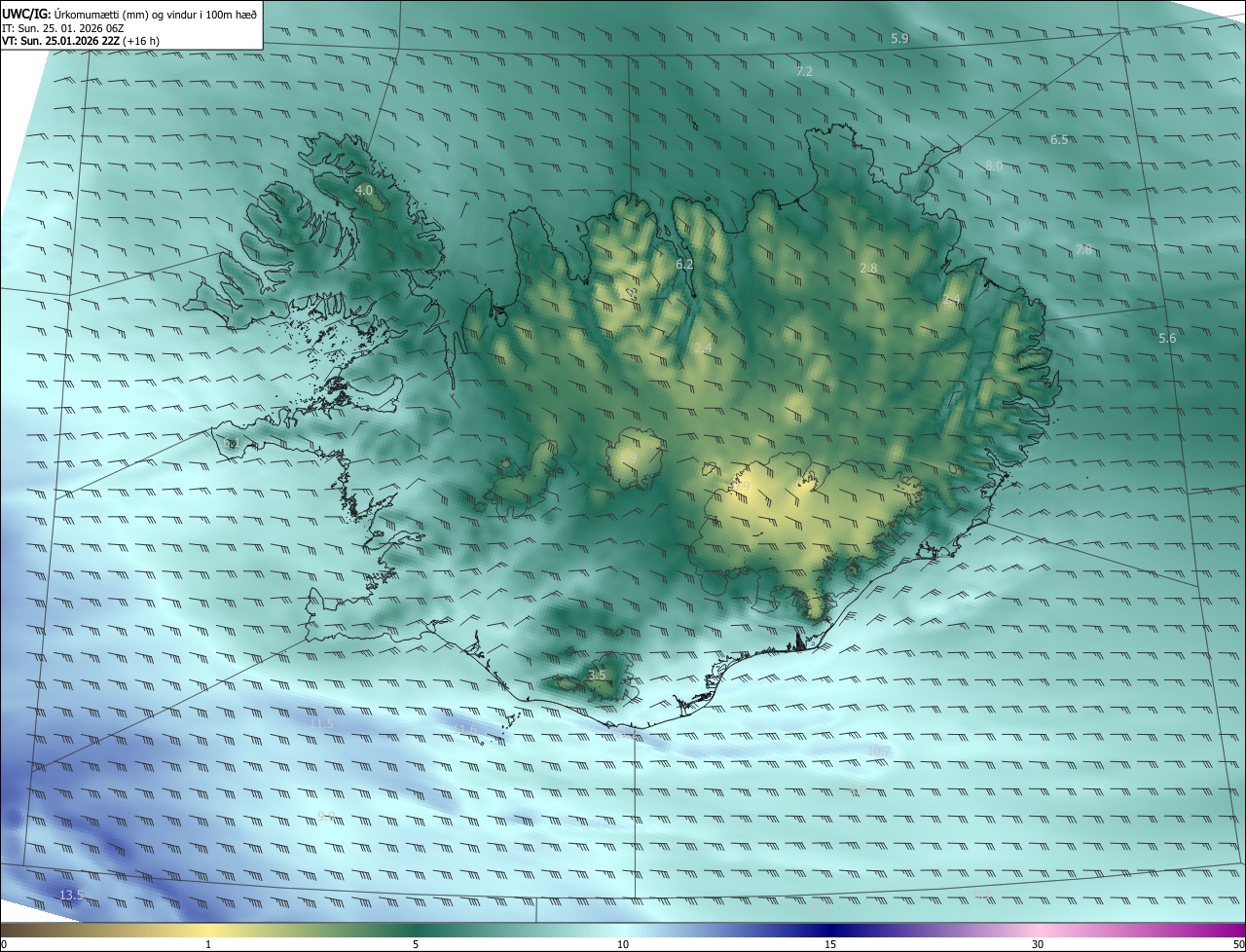This screenshot has width=1246, height=952.
Task: Click the 0 tick on the color scale
Action: (4, 944)
